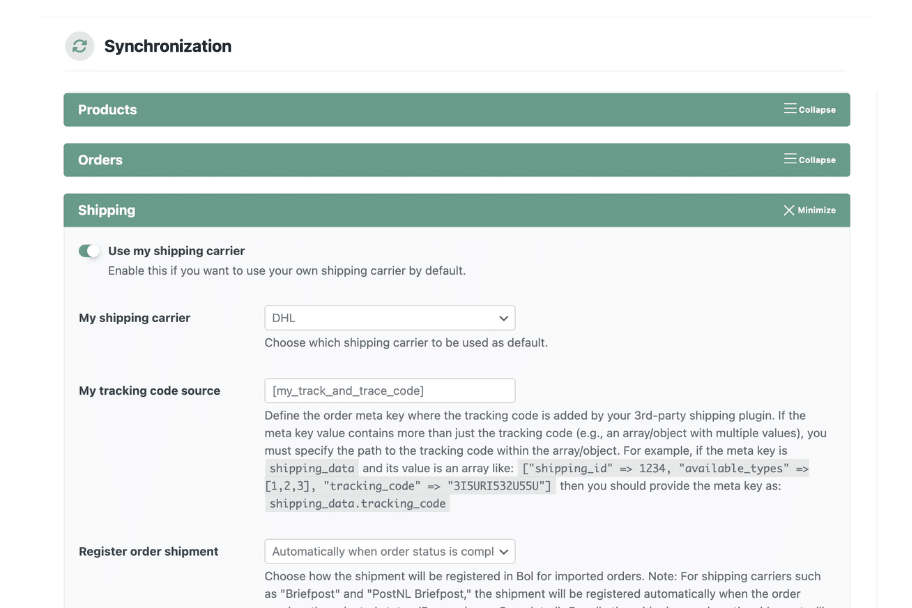
Task: Click the Register order shipment label
Action: (x=148, y=551)
